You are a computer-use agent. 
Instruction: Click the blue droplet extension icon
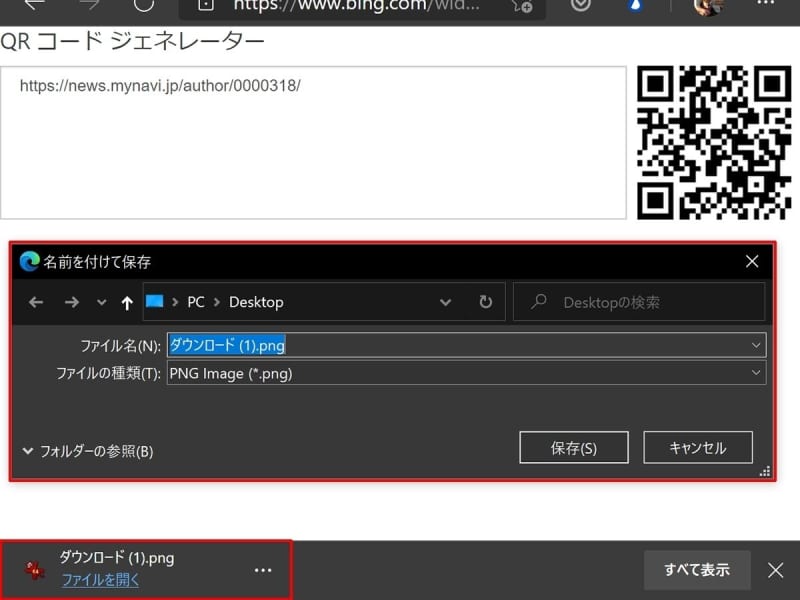pos(635,5)
